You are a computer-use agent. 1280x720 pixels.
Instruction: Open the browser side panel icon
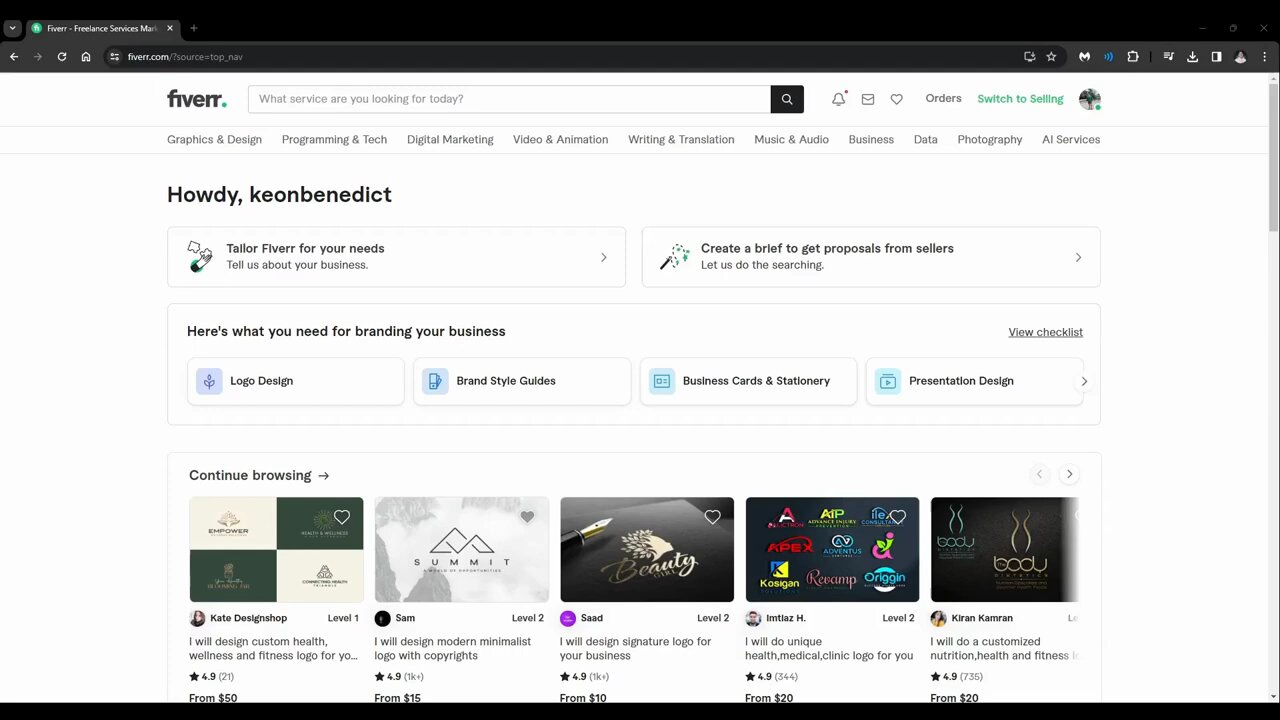tap(1216, 57)
